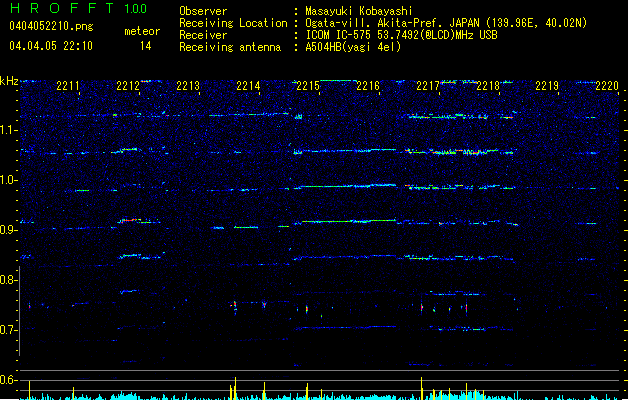
Task: Click the 2213 time marker
Action: point(188,86)
